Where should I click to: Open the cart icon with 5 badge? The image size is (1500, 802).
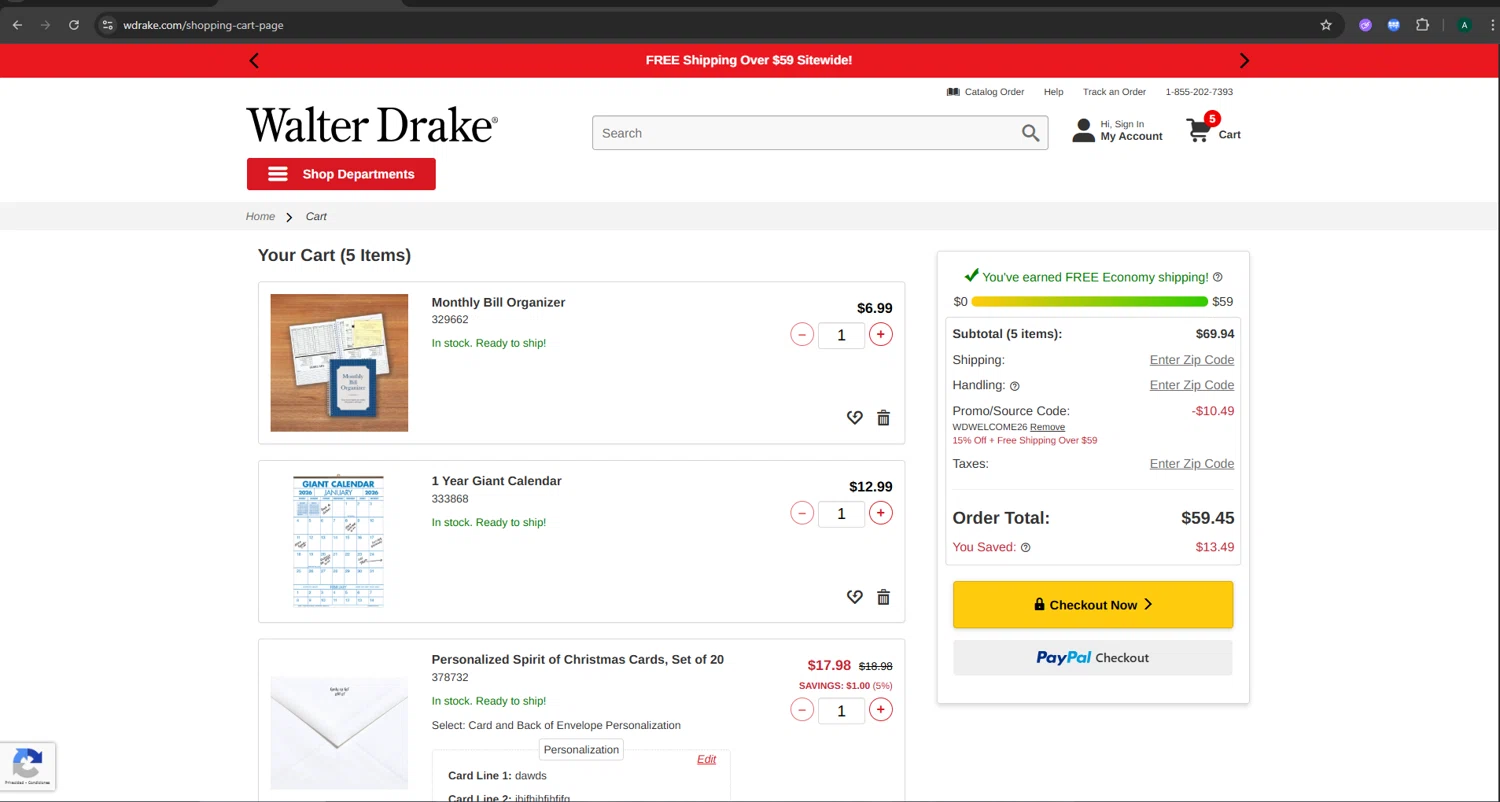click(1200, 130)
